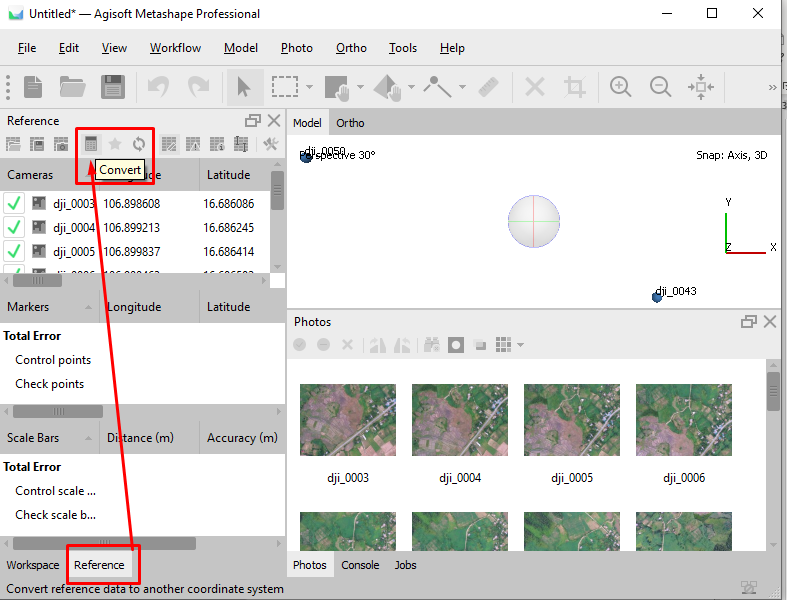This screenshot has height=600, width=787.
Task: Open the Draw Polyline tool dropdown arrow
Action: click(462, 87)
